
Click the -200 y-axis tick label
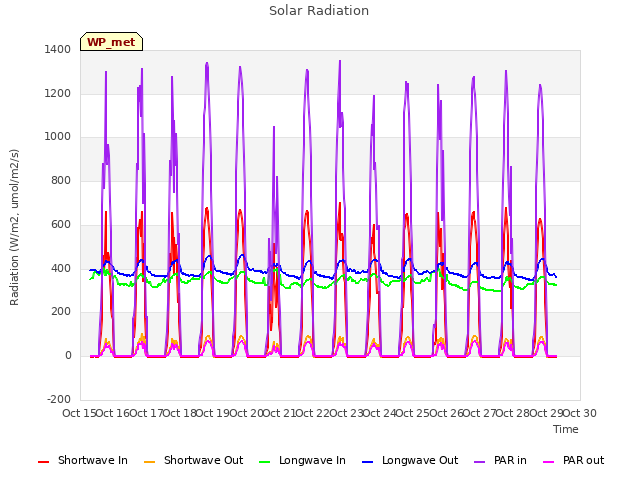59,399
